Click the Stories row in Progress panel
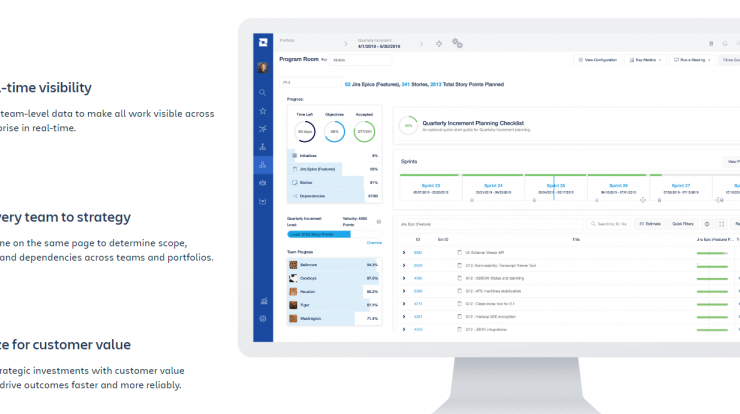 coord(334,182)
